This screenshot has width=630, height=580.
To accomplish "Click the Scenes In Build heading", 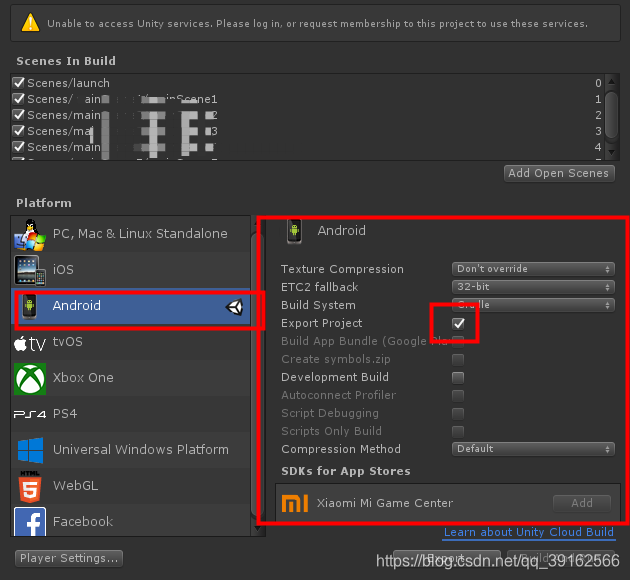I will tap(66, 61).
